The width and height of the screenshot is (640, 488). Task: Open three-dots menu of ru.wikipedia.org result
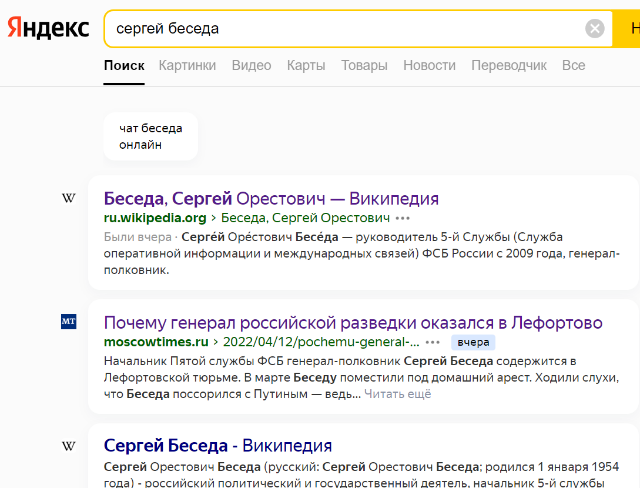coord(402,218)
